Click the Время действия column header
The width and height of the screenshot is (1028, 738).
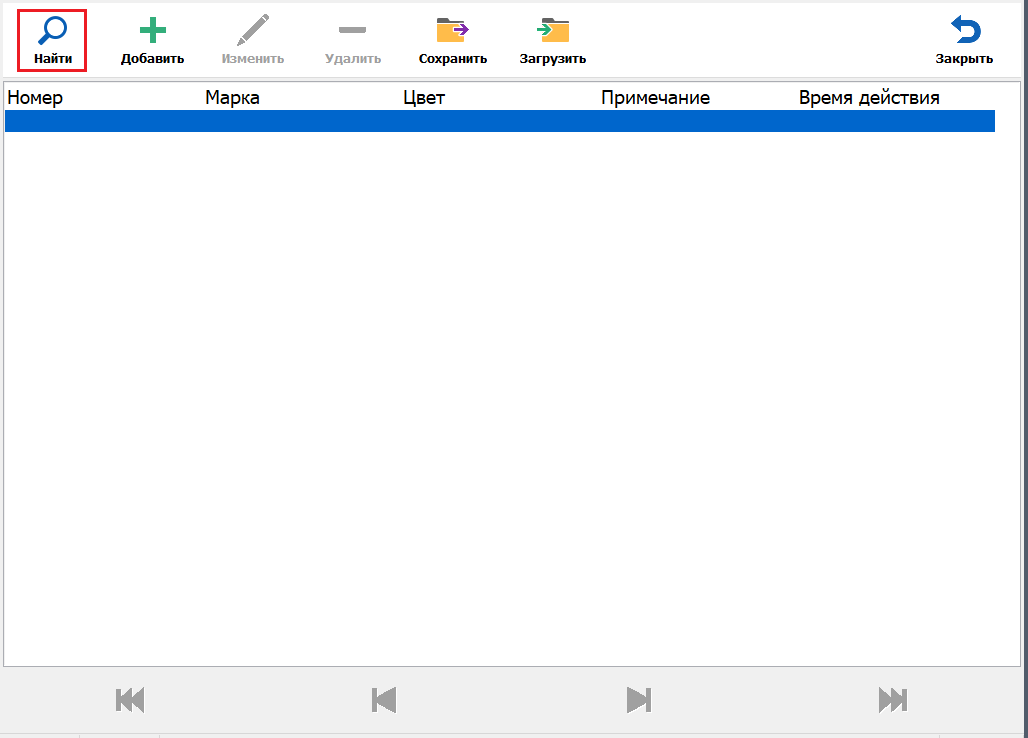(868, 98)
